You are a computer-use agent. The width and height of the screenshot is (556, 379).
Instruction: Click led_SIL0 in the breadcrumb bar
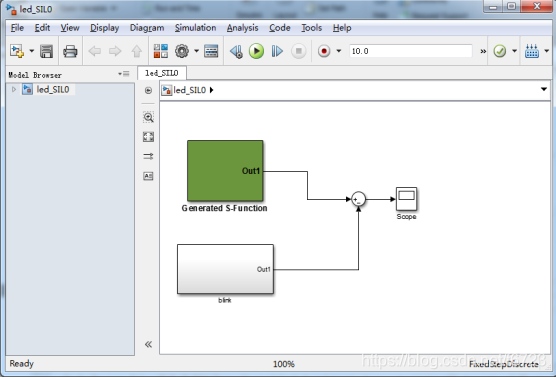click(190, 90)
